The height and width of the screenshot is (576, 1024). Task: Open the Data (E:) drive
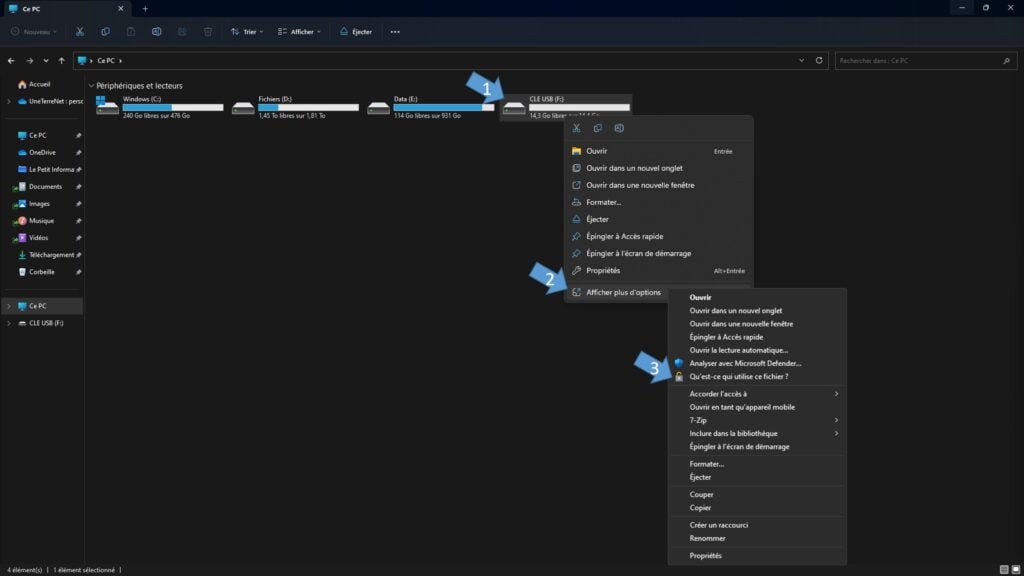431,107
